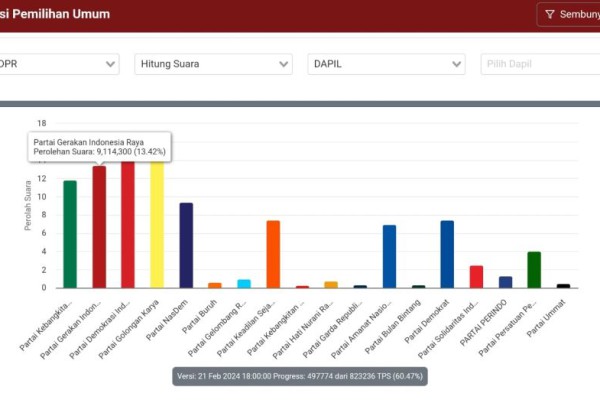Click the Pilih Dapil selection field

(x=540, y=64)
